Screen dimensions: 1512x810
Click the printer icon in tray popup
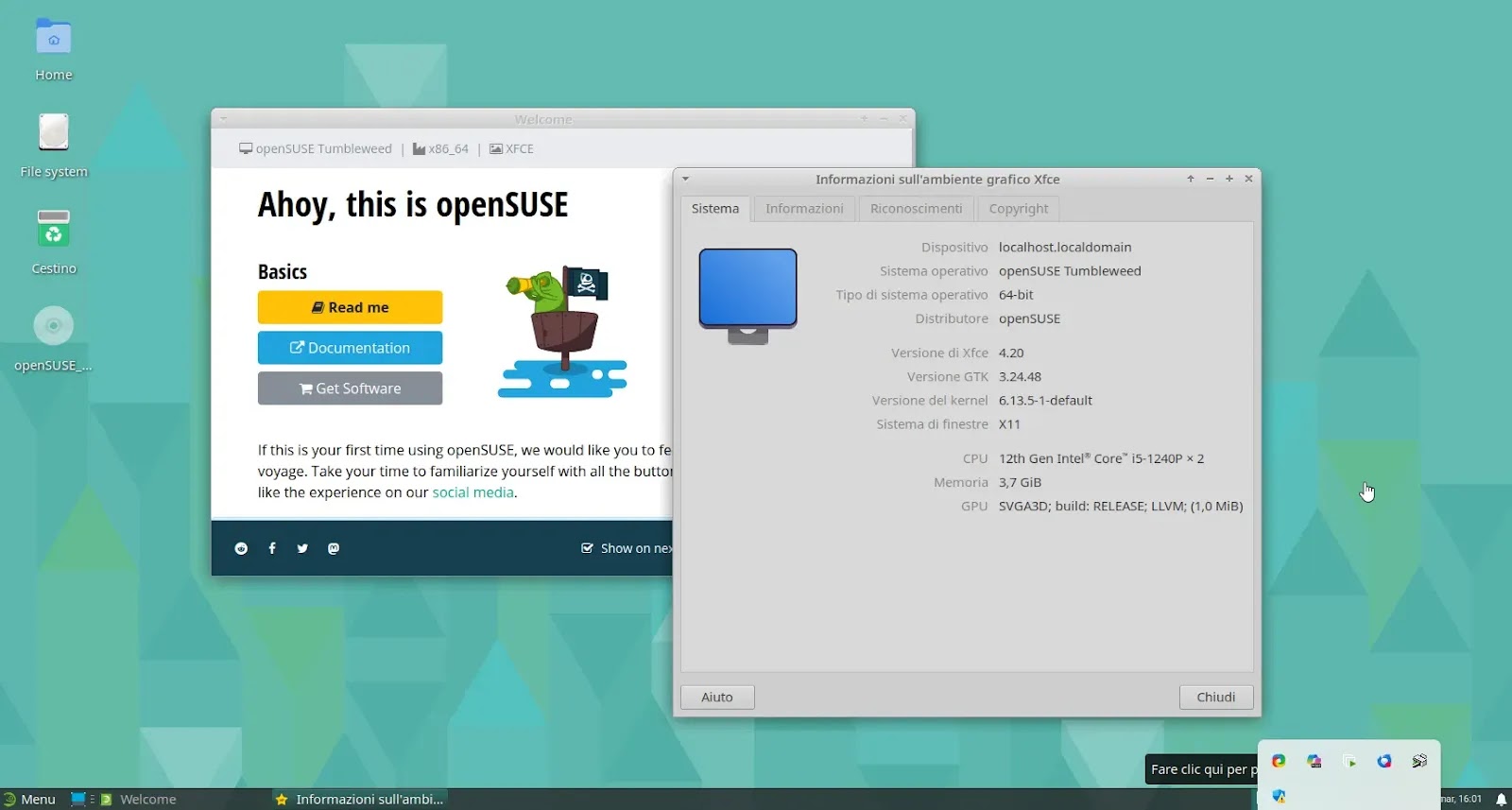click(1419, 761)
